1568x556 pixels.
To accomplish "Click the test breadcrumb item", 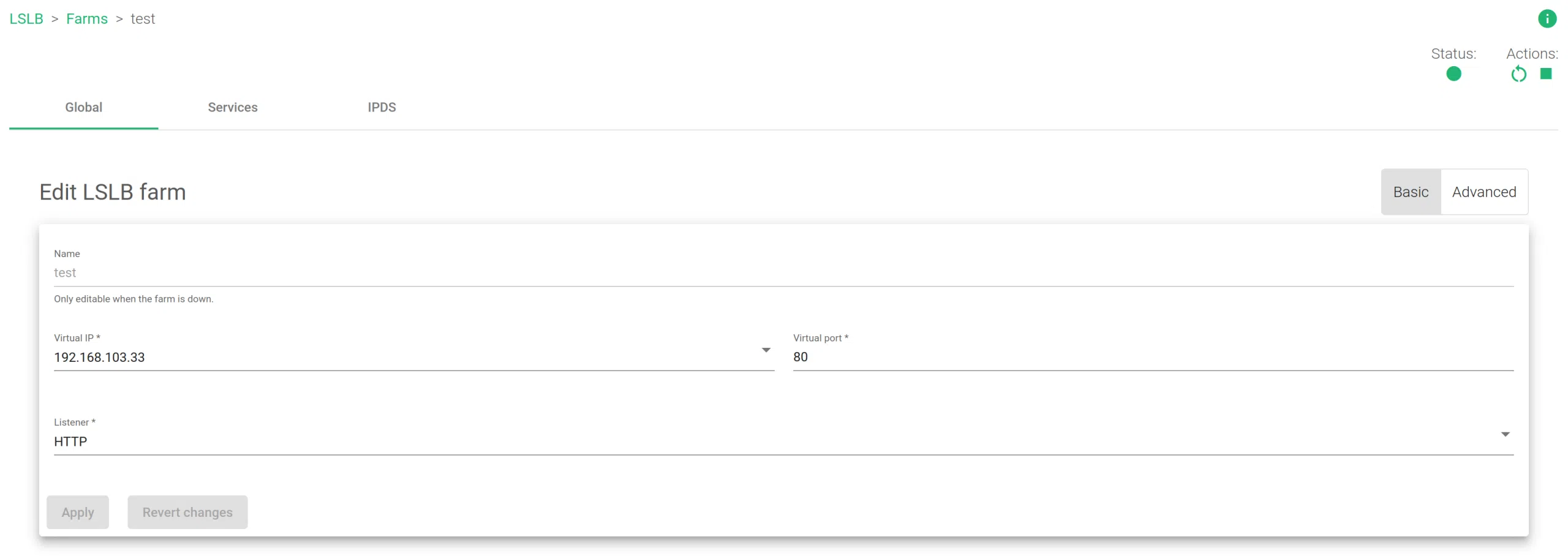I will coord(143,19).
